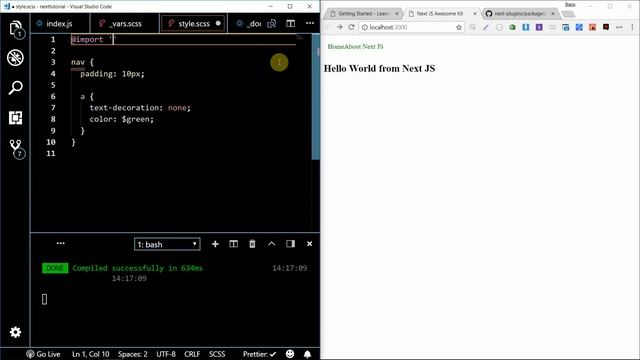Viewport: 640px width, 360px height.
Task: Click the red extension icon in Chrome
Action: [592, 27]
